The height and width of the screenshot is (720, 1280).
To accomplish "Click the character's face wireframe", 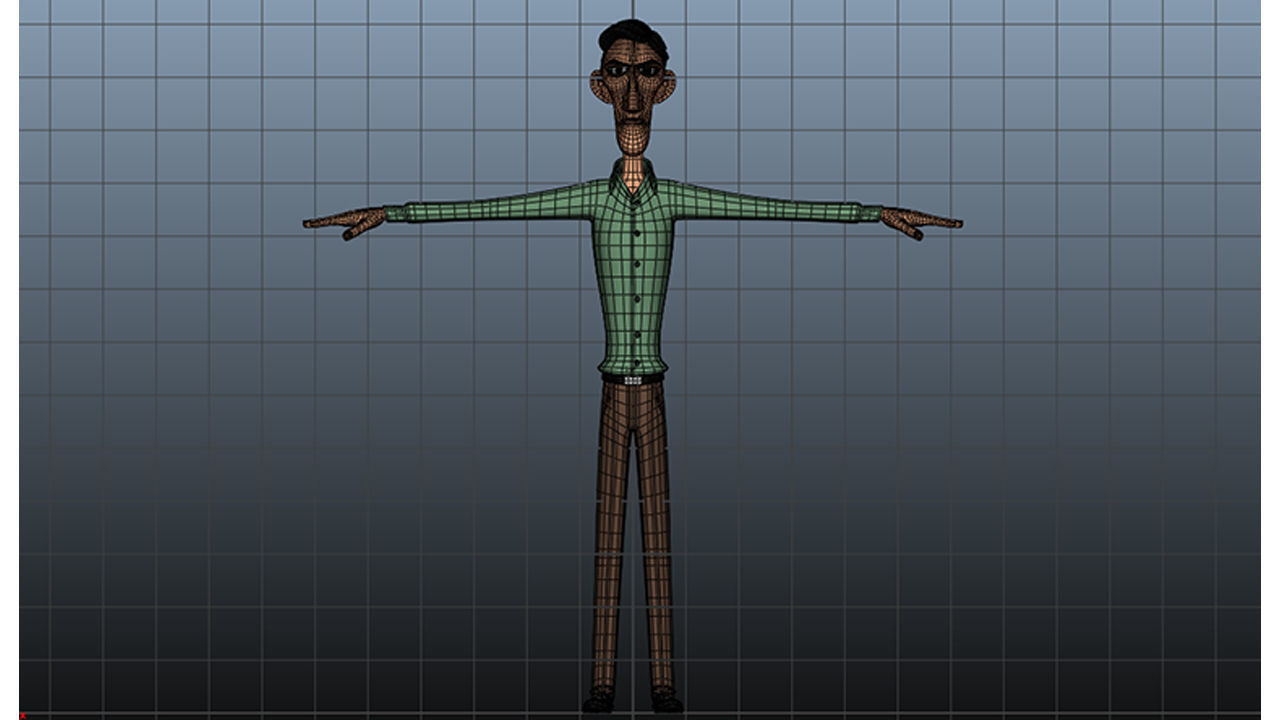I will click(x=632, y=98).
